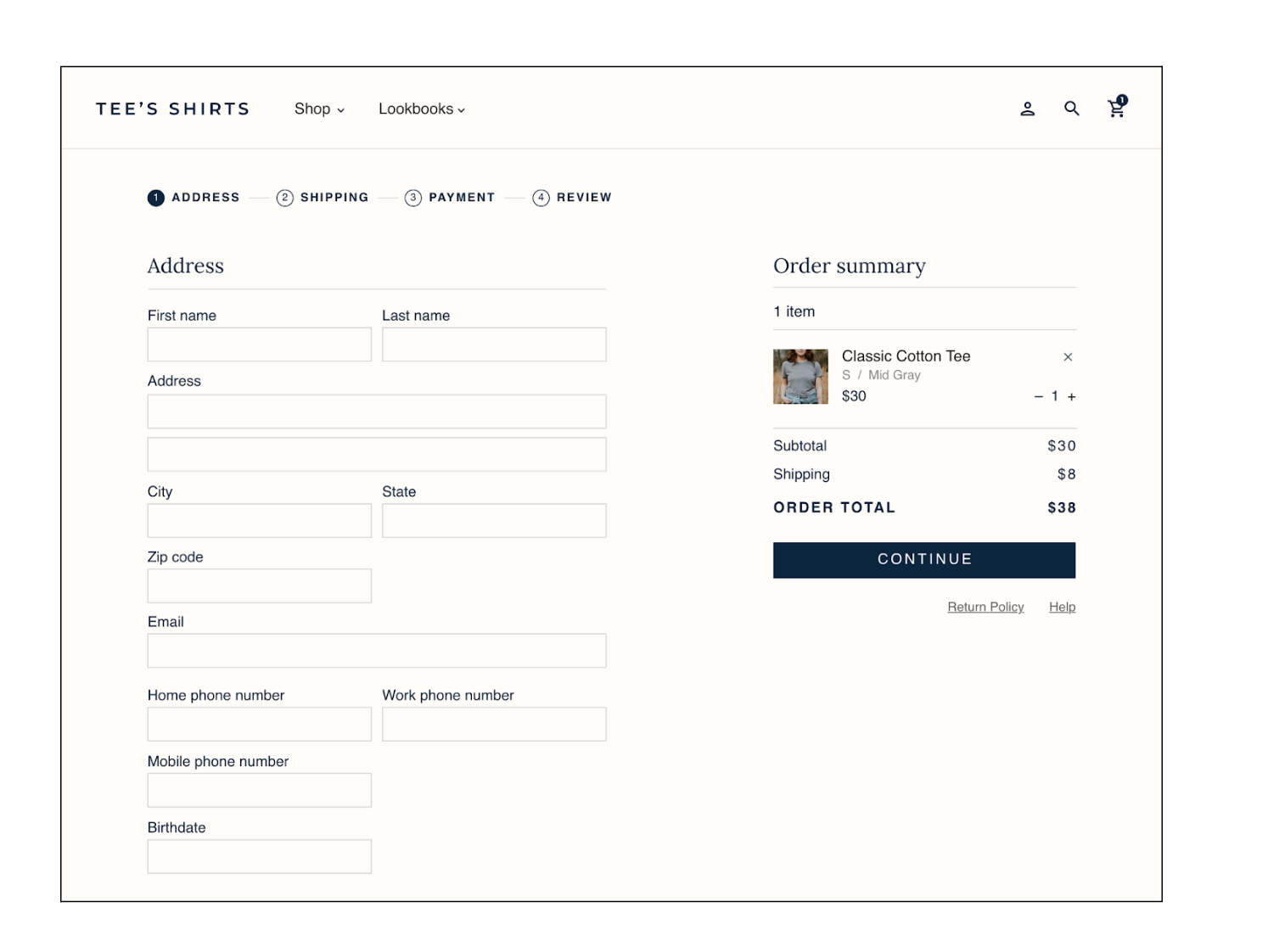Open the Help link

tap(1062, 607)
